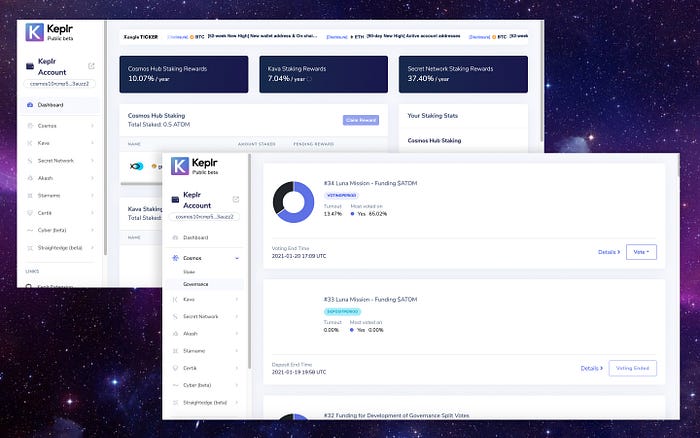Open the external link icon next to Keplr Account in governance window
Viewport: 700px width, 438px height.
point(236,199)
